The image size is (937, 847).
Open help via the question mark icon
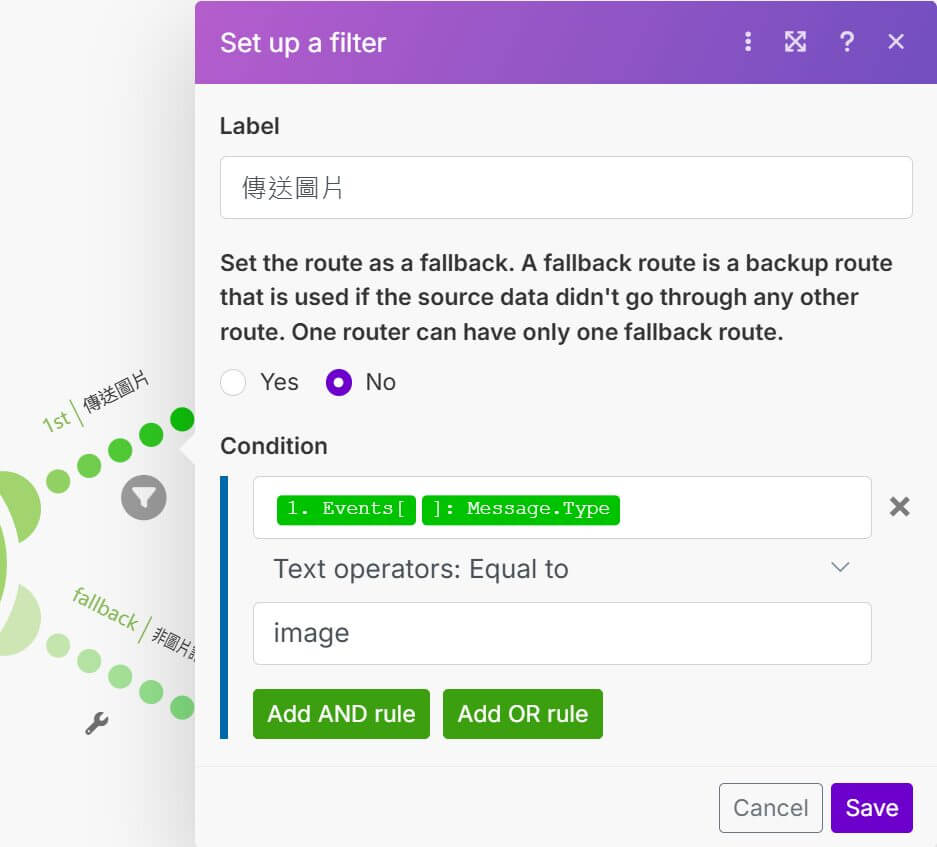pyautogui.click(x=846, y=42)
